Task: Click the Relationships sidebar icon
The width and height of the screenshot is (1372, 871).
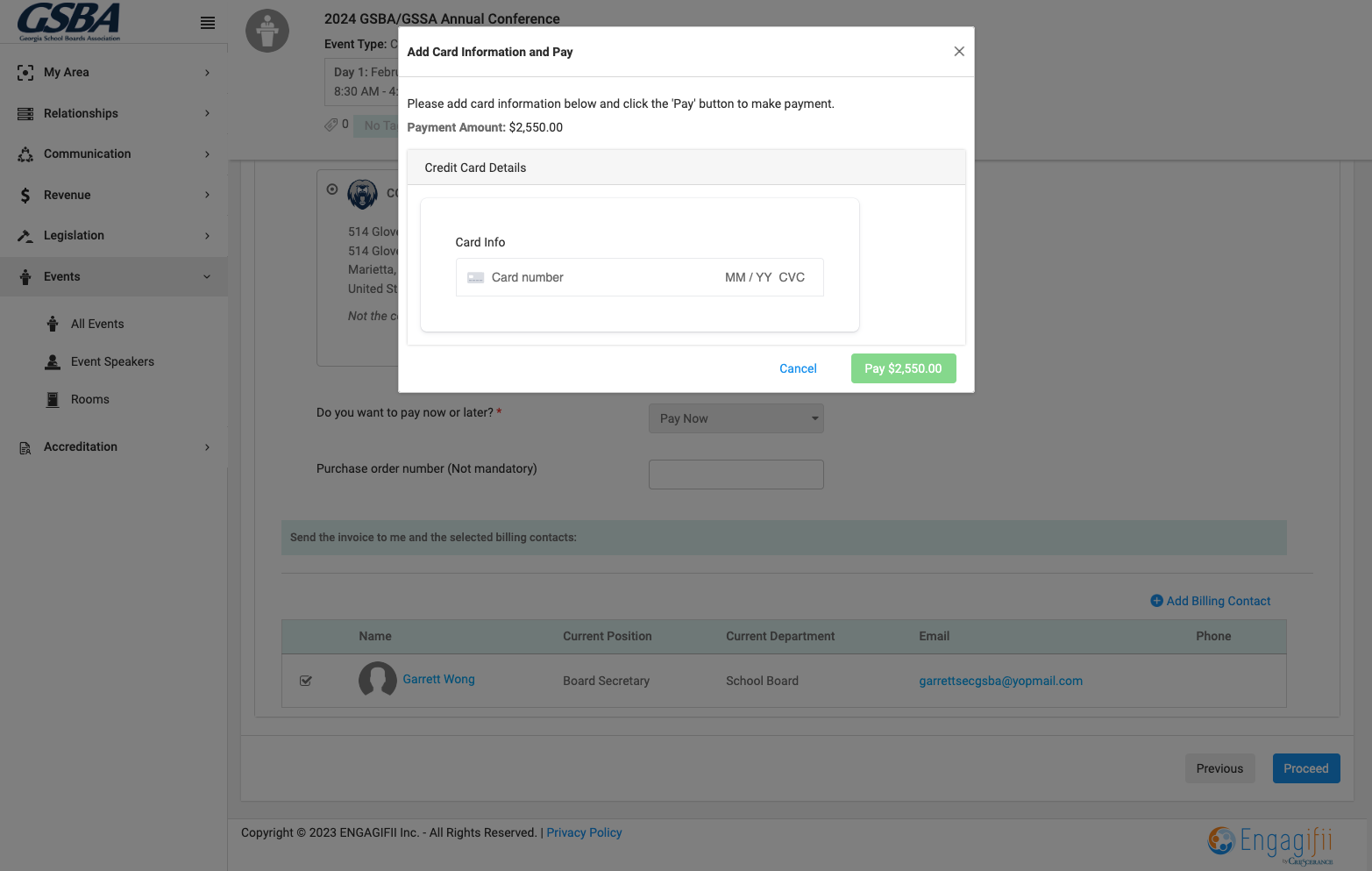Action: coord(25,114)
